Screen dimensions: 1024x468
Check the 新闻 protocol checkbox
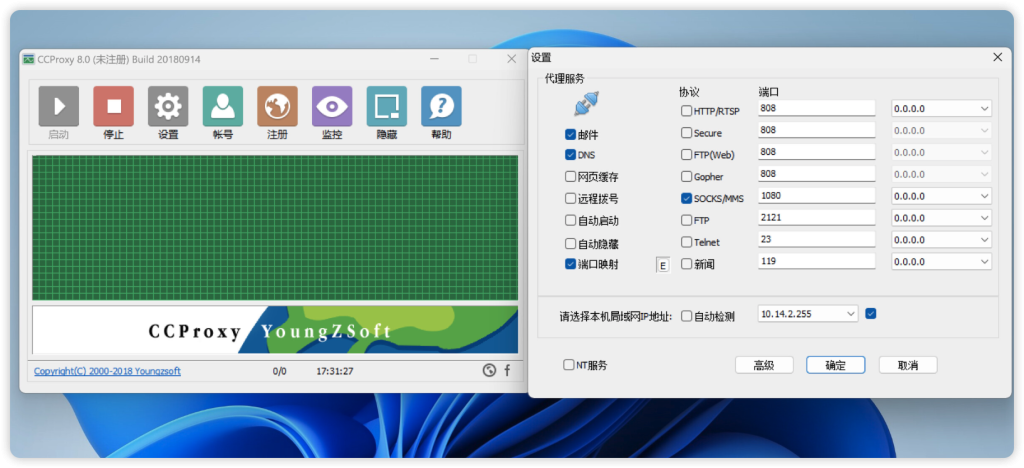click(x=686, y=264)
